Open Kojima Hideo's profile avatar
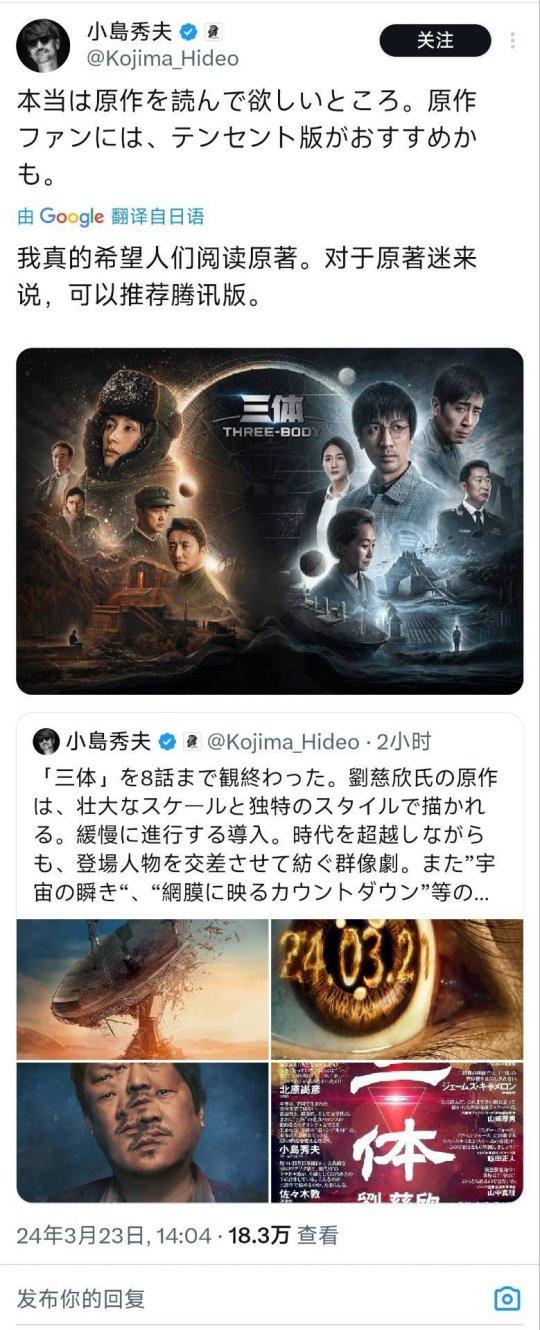Screen dimensions: 540x1330 [43, 45]
